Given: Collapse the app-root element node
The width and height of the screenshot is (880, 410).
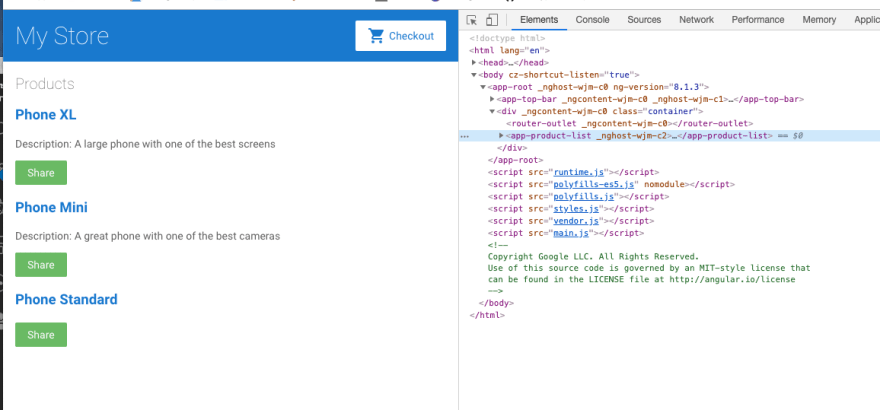Looking at the screenshot, I should point(483,87).
